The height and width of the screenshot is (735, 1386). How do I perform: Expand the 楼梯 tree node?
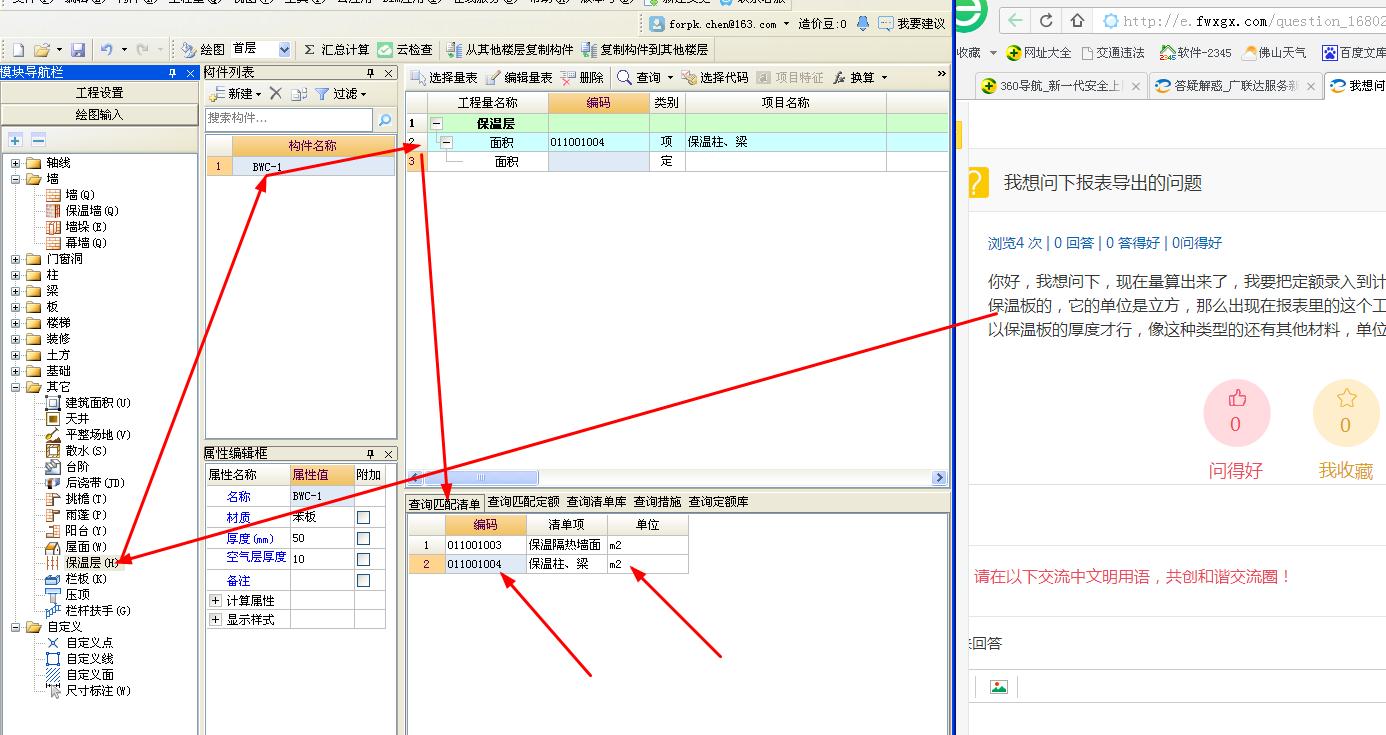[15, 323]
